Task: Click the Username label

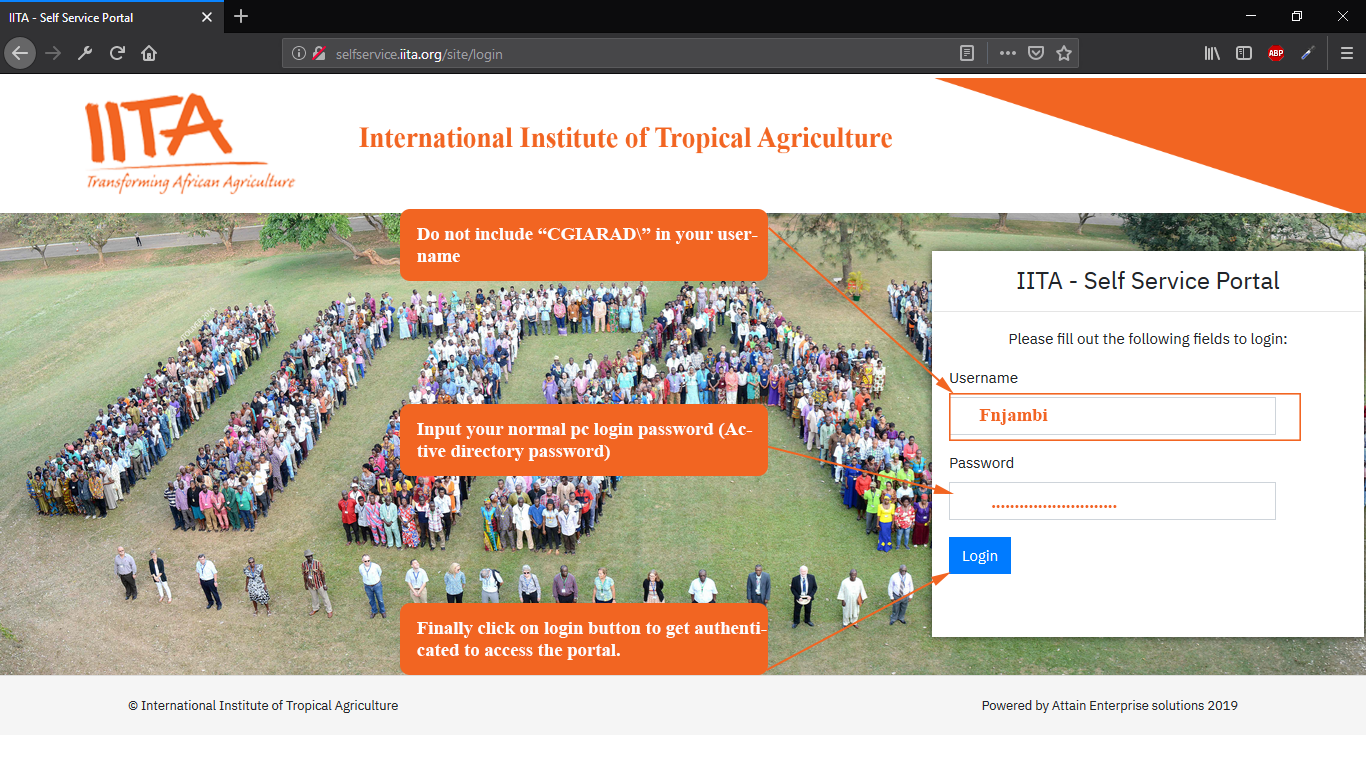Action: 984,378
